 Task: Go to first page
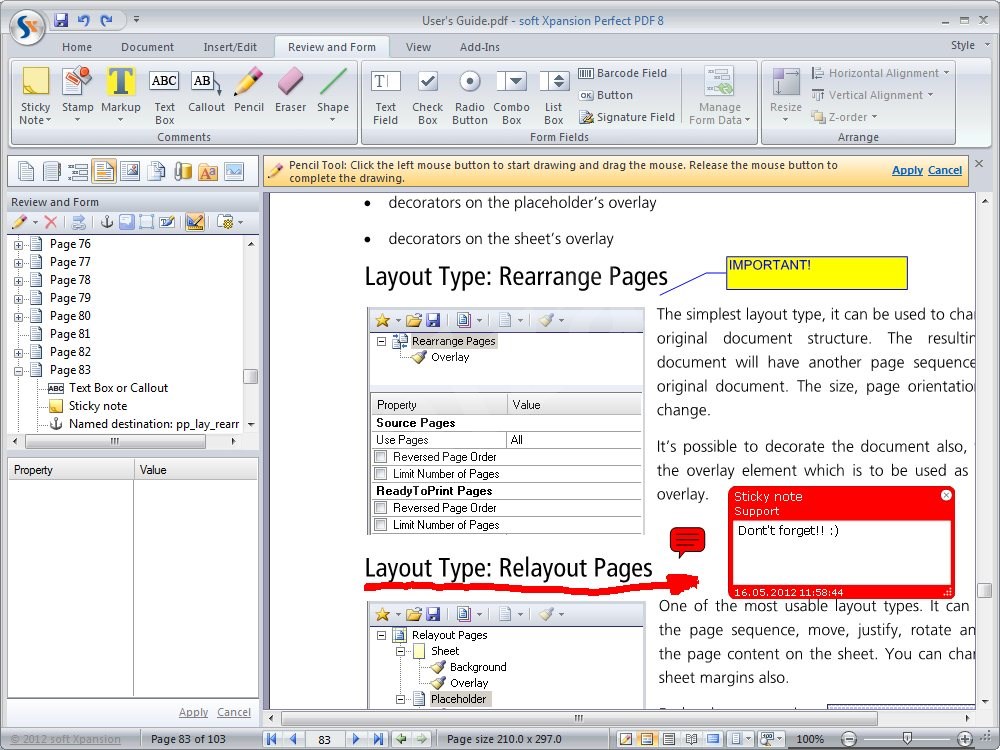tap(272, 739)
